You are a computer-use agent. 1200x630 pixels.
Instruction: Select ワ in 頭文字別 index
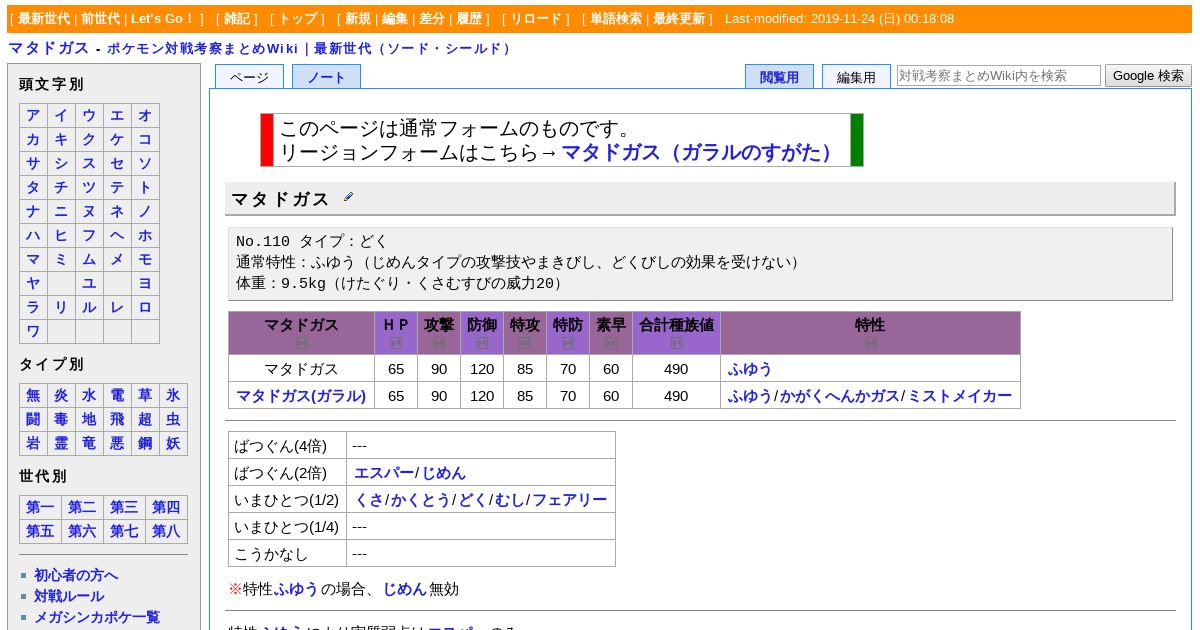point(33,332)
